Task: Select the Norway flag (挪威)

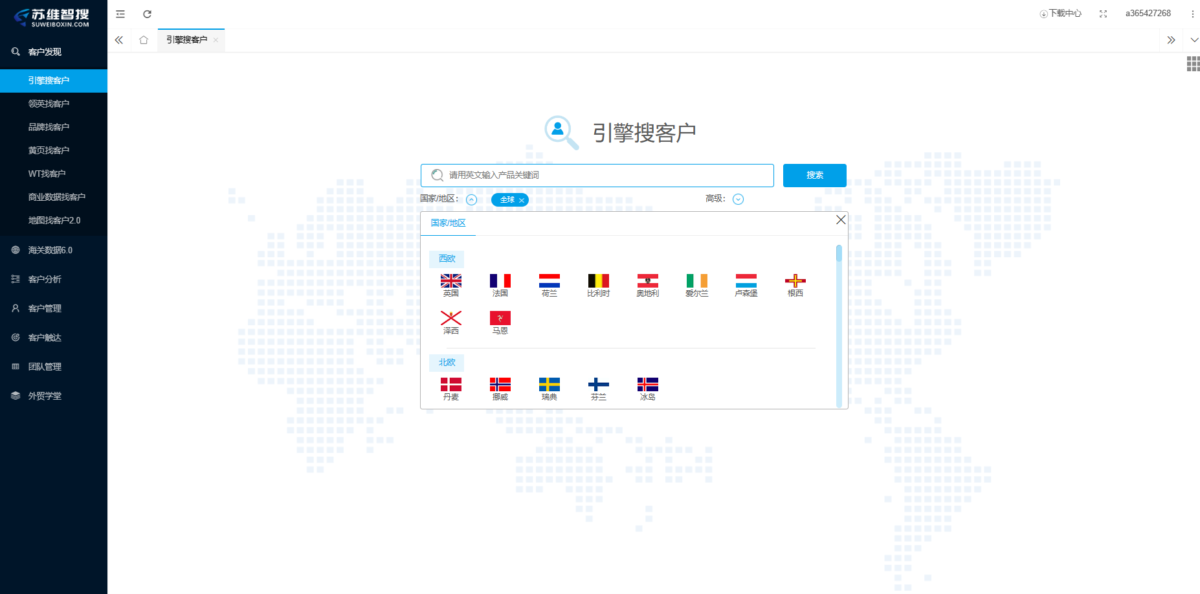Action: (x=500, y=384)
